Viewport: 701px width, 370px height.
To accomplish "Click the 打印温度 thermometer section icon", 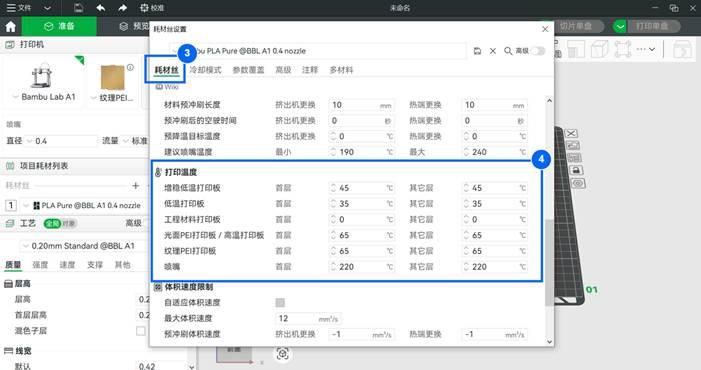I will coord(158,172).
